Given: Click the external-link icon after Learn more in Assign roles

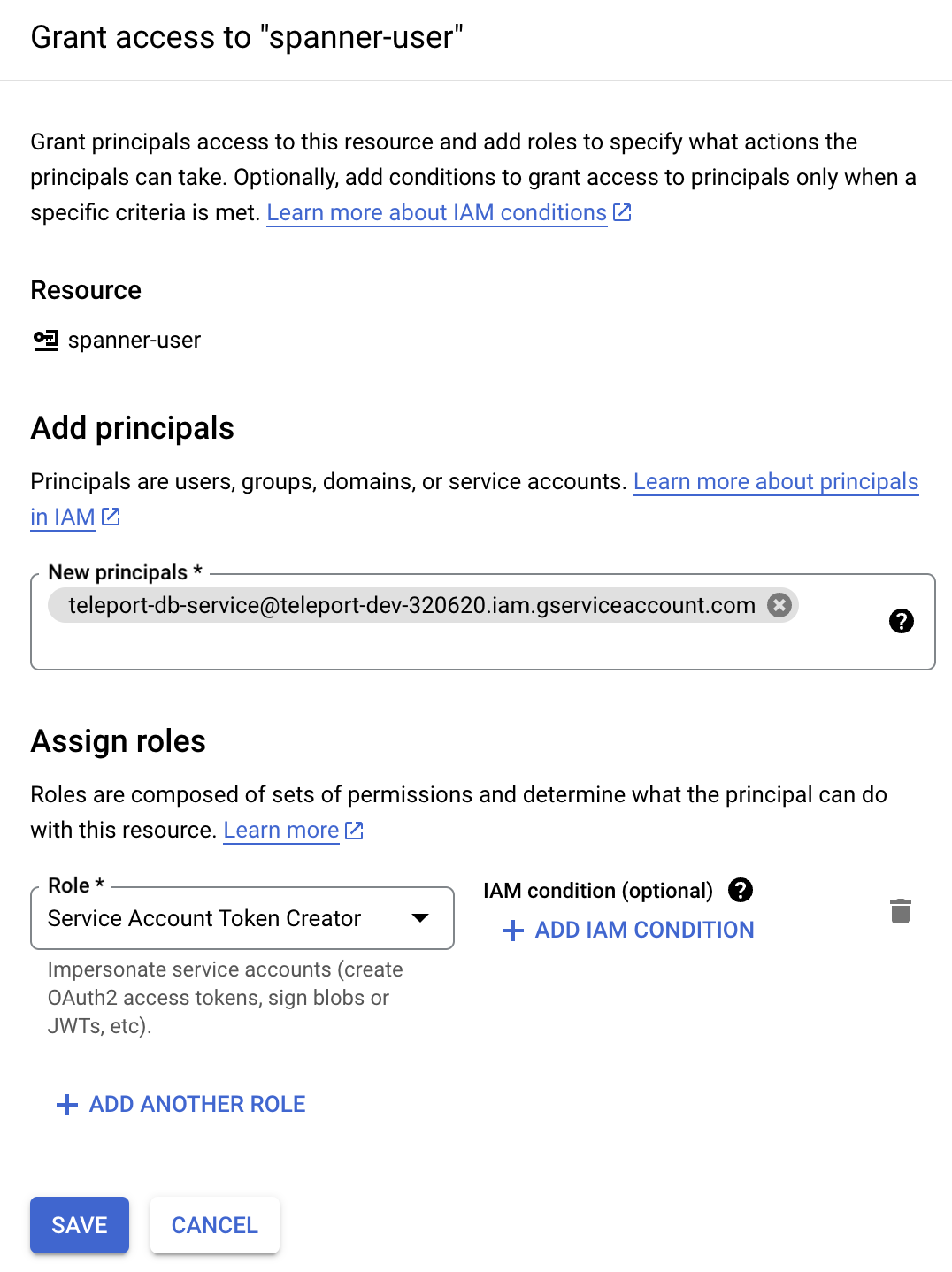Looking at the screenshot, I should pyautogui.click(x=354, y=830).
